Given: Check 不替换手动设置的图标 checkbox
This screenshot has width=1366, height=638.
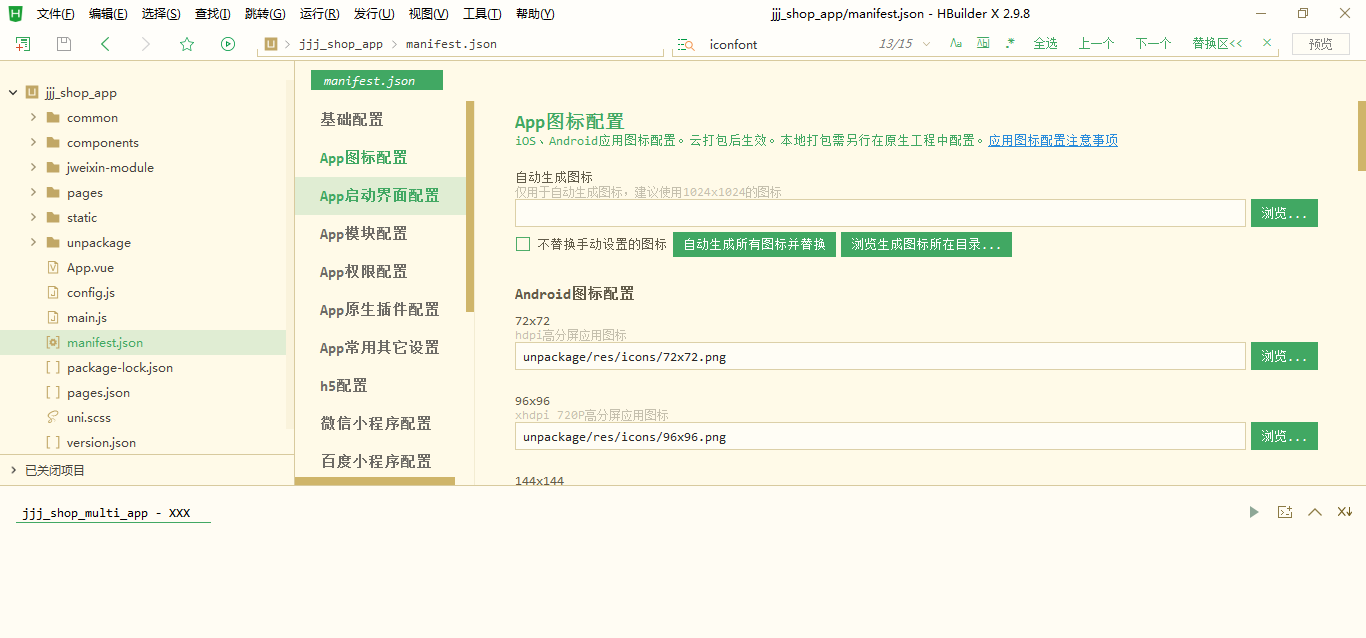Looking at the screenshot, I should click(x=523, y=244).
